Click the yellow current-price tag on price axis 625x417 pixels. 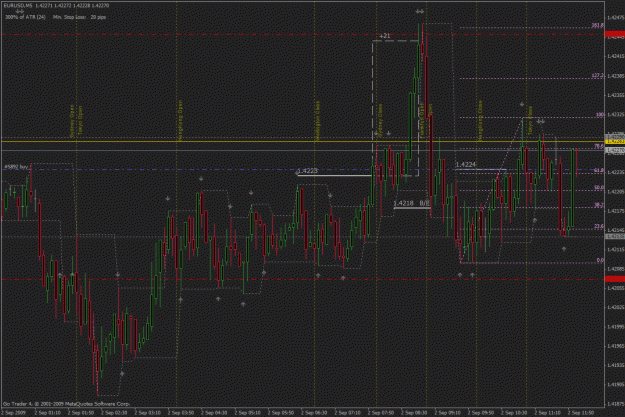point(615,142)
